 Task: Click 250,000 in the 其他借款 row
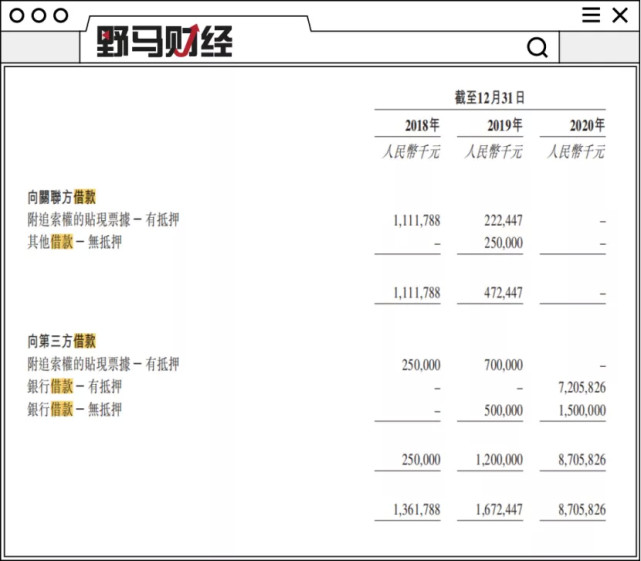click(x=503, y=243)
